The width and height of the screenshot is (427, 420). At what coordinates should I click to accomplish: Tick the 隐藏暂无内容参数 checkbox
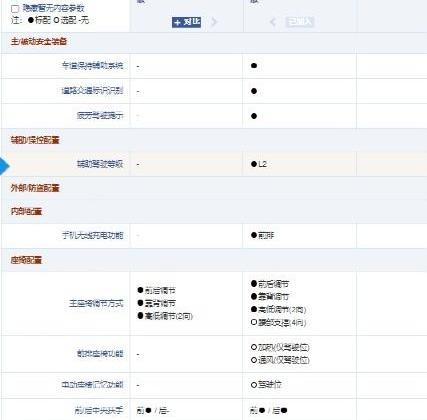[15, 9]
